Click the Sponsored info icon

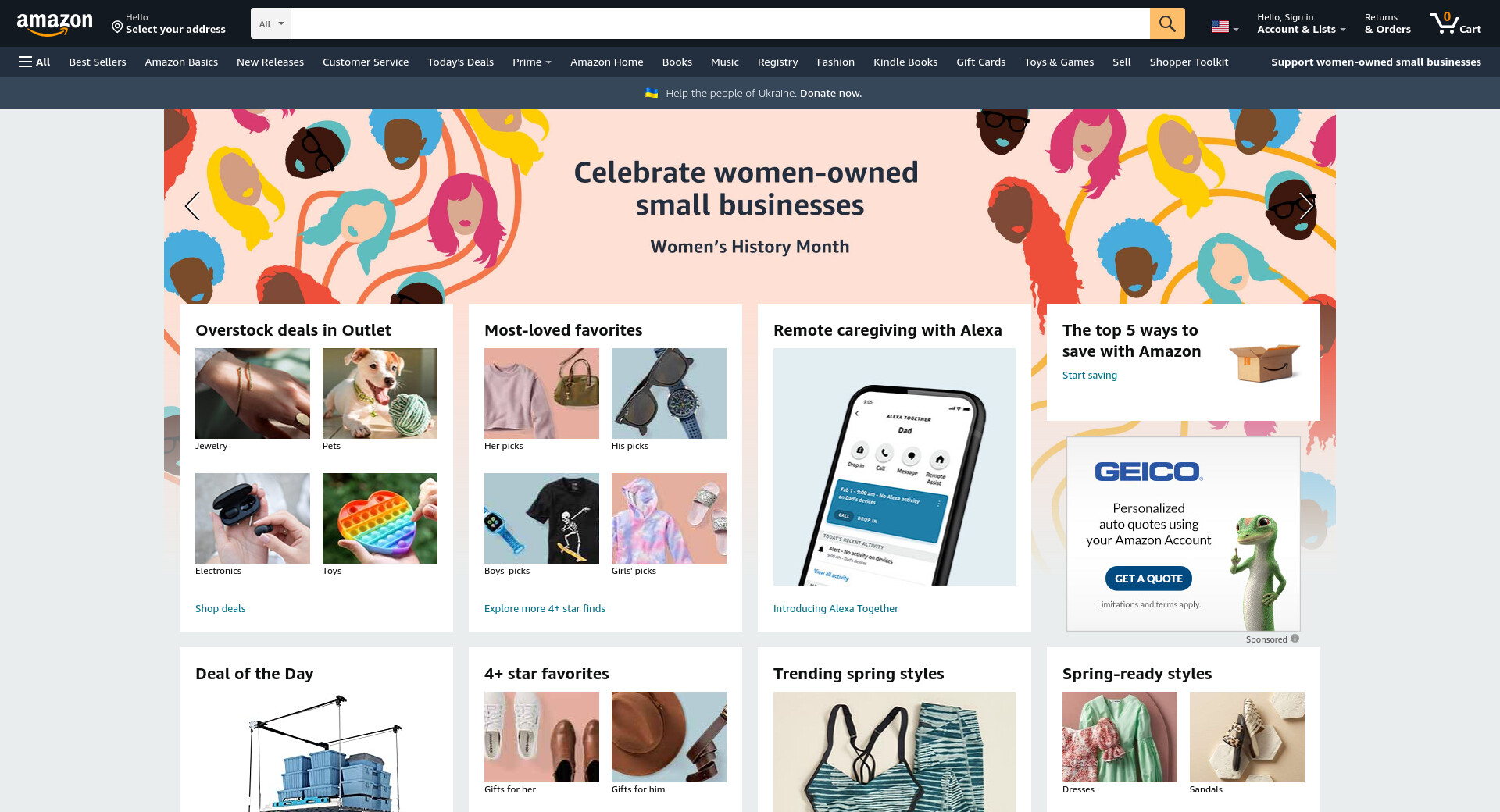(1295, 639)
